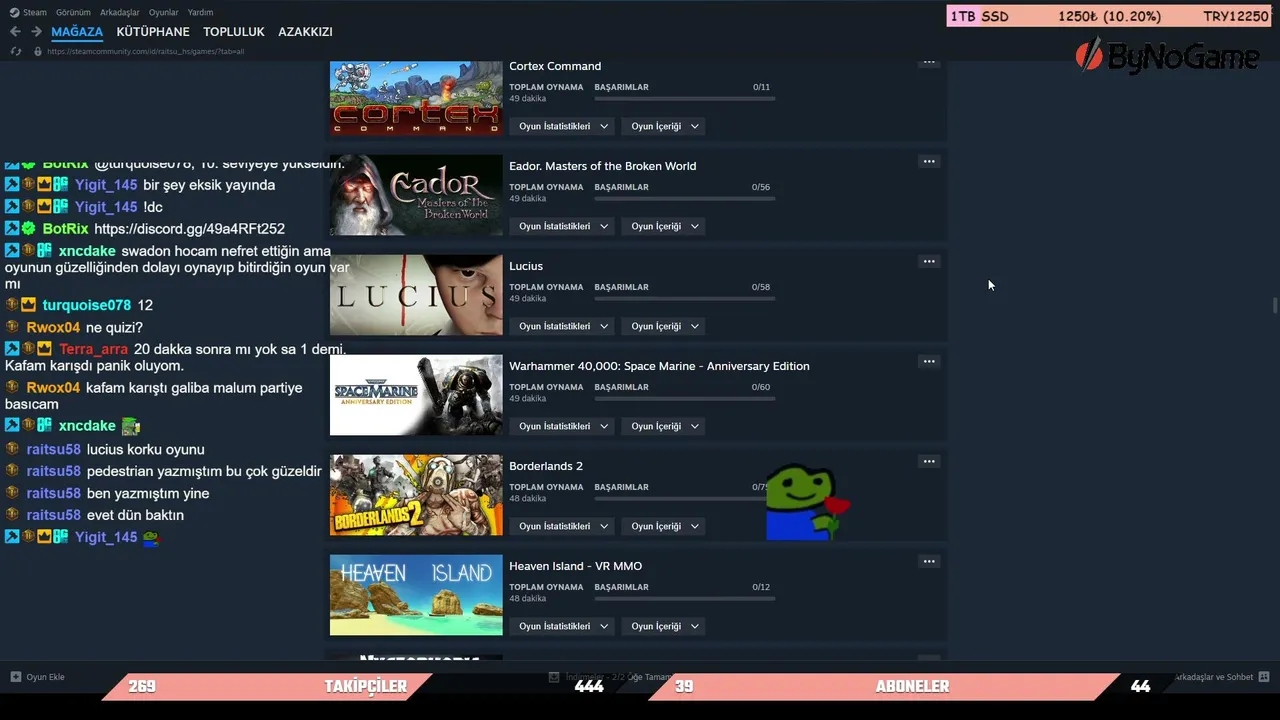
Task: Click the Eador achievements progress bar
Action: click(685, 198)
